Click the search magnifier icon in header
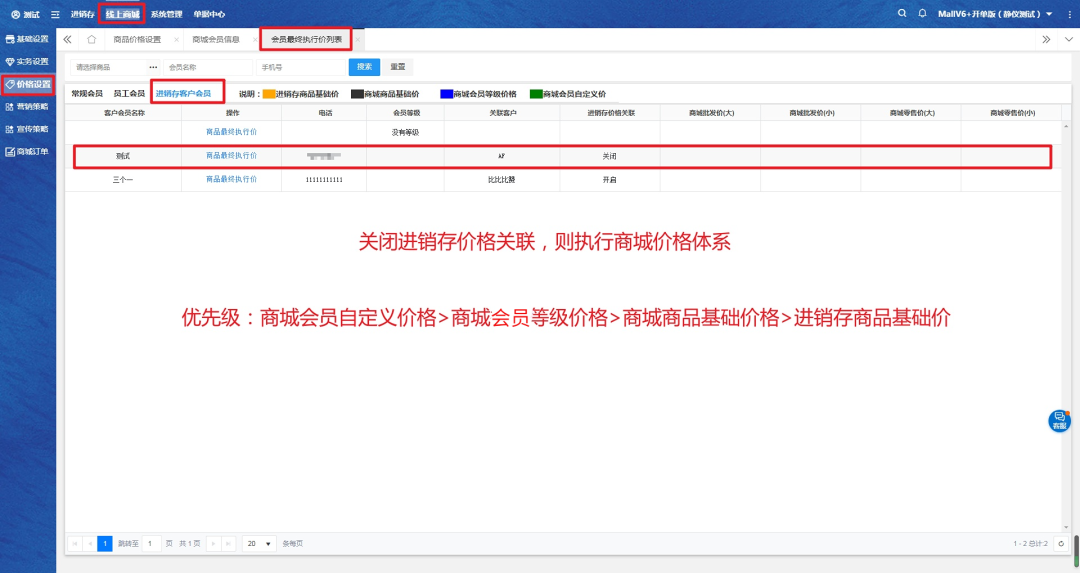 [902, 14]
